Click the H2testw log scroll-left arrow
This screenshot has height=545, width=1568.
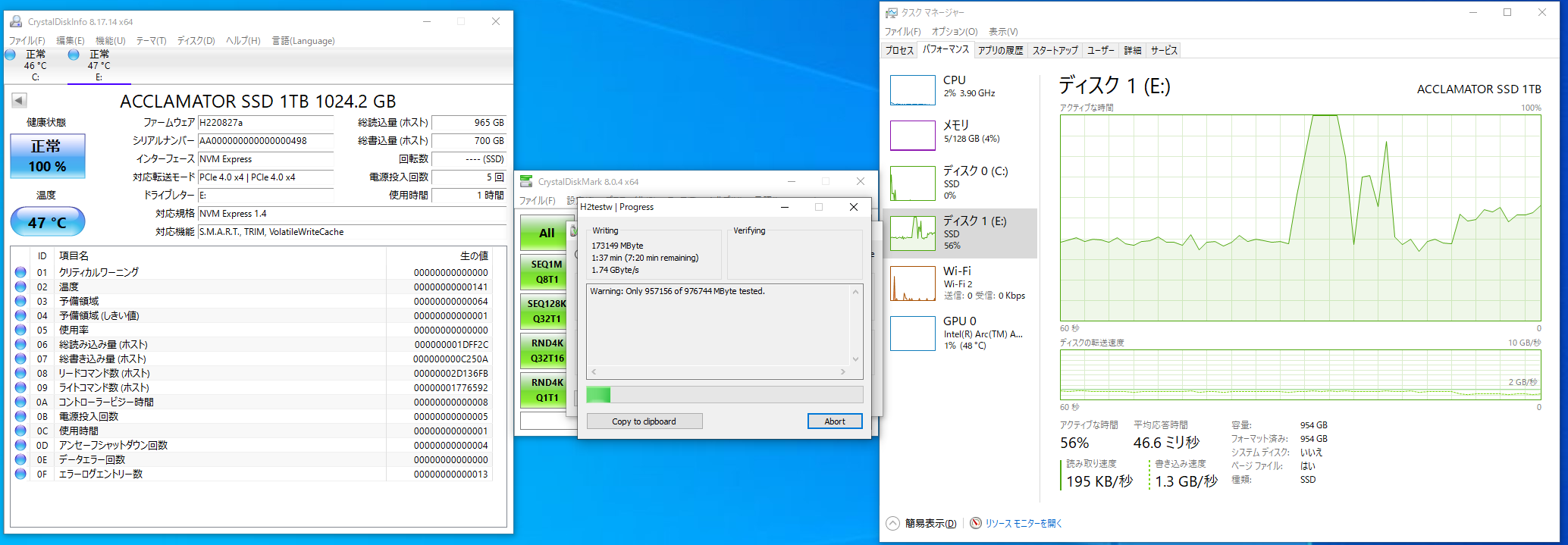[x=594, y=371]
